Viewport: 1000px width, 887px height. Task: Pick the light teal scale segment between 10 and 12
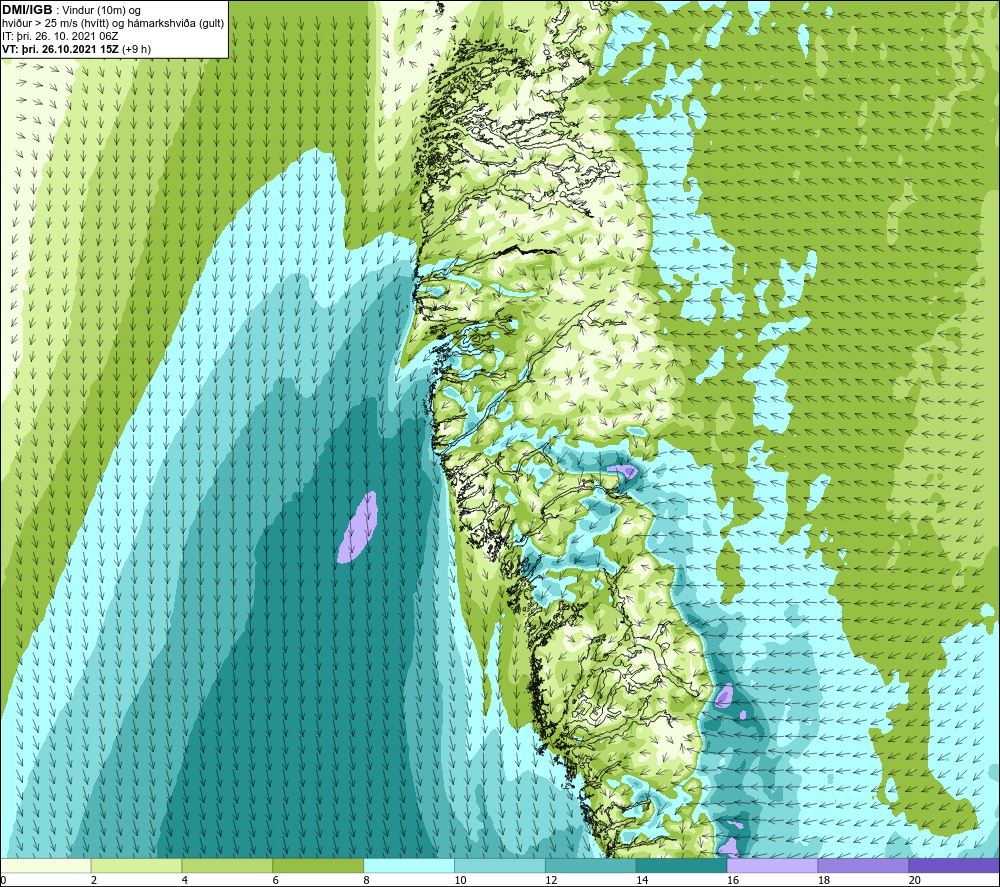(499, 865)
